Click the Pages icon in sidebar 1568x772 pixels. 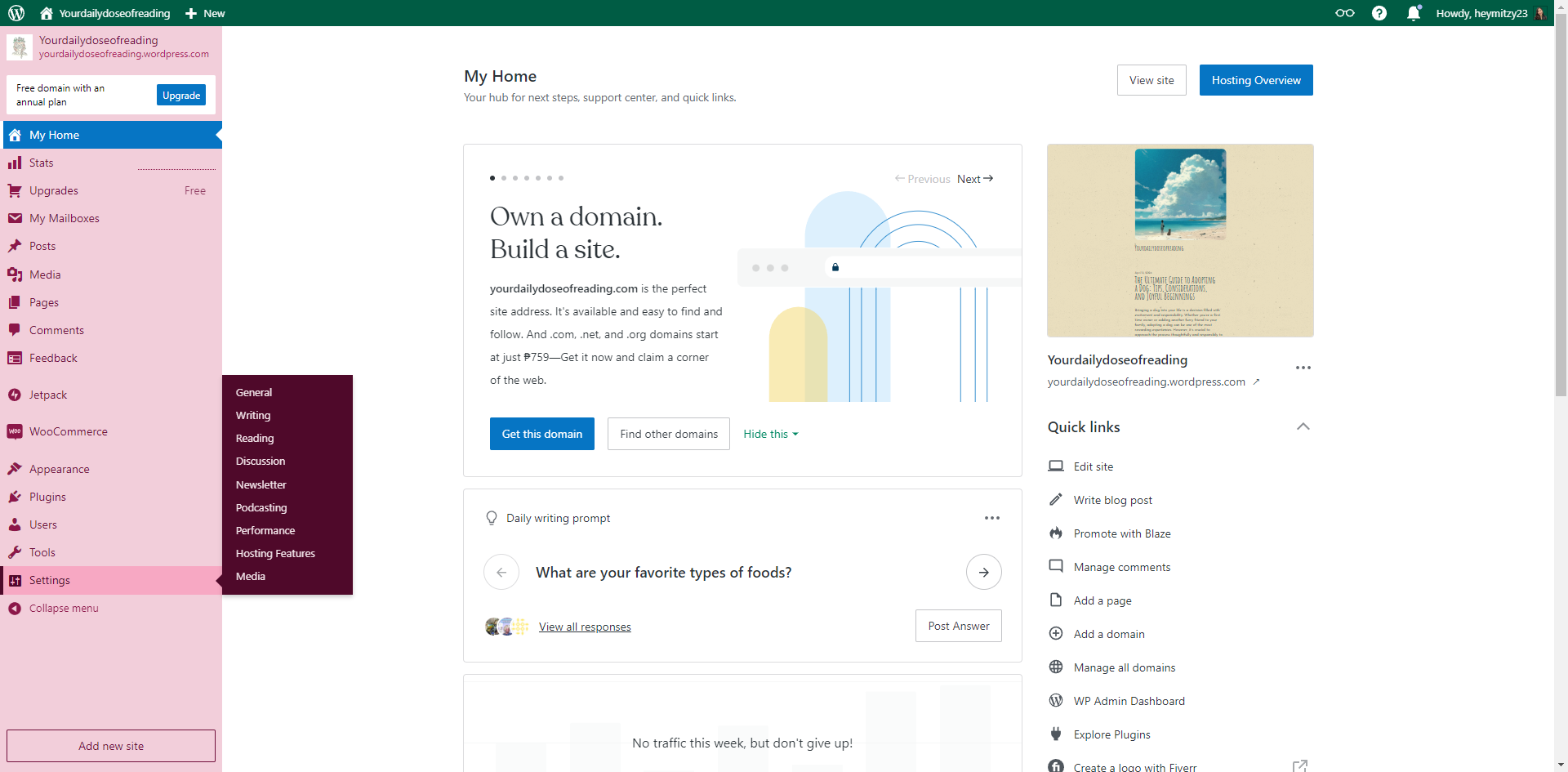point(15,302)
